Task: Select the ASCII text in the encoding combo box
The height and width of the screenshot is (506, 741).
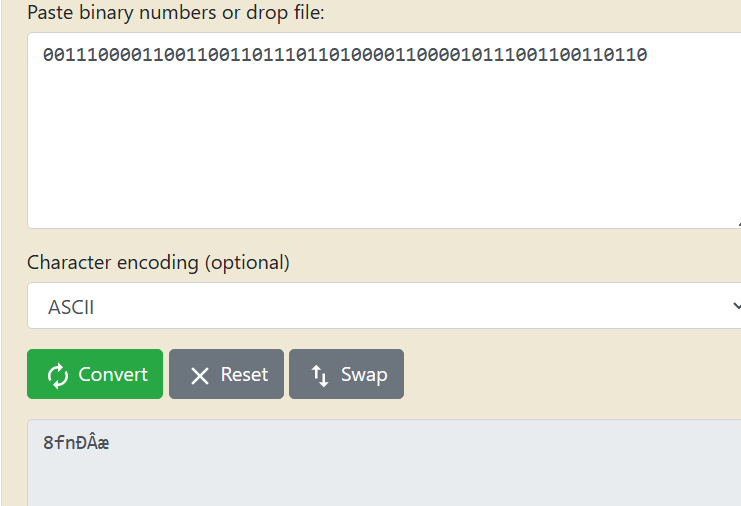Action: (x=71, y=308)
